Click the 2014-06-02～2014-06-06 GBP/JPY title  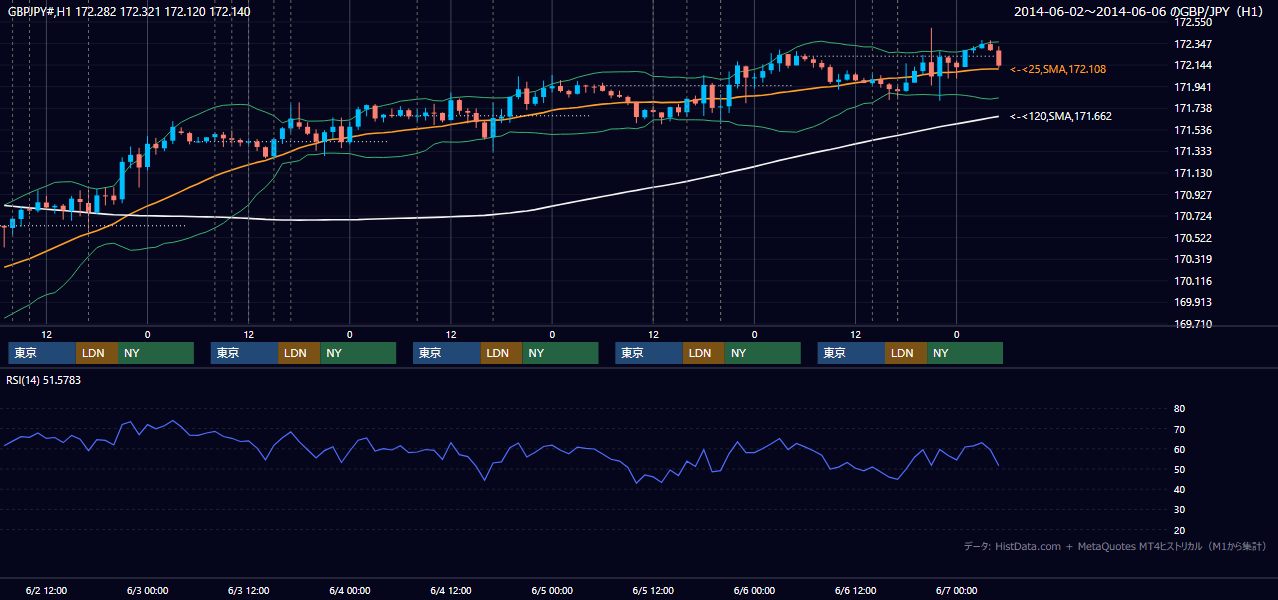coord(1141,12)
